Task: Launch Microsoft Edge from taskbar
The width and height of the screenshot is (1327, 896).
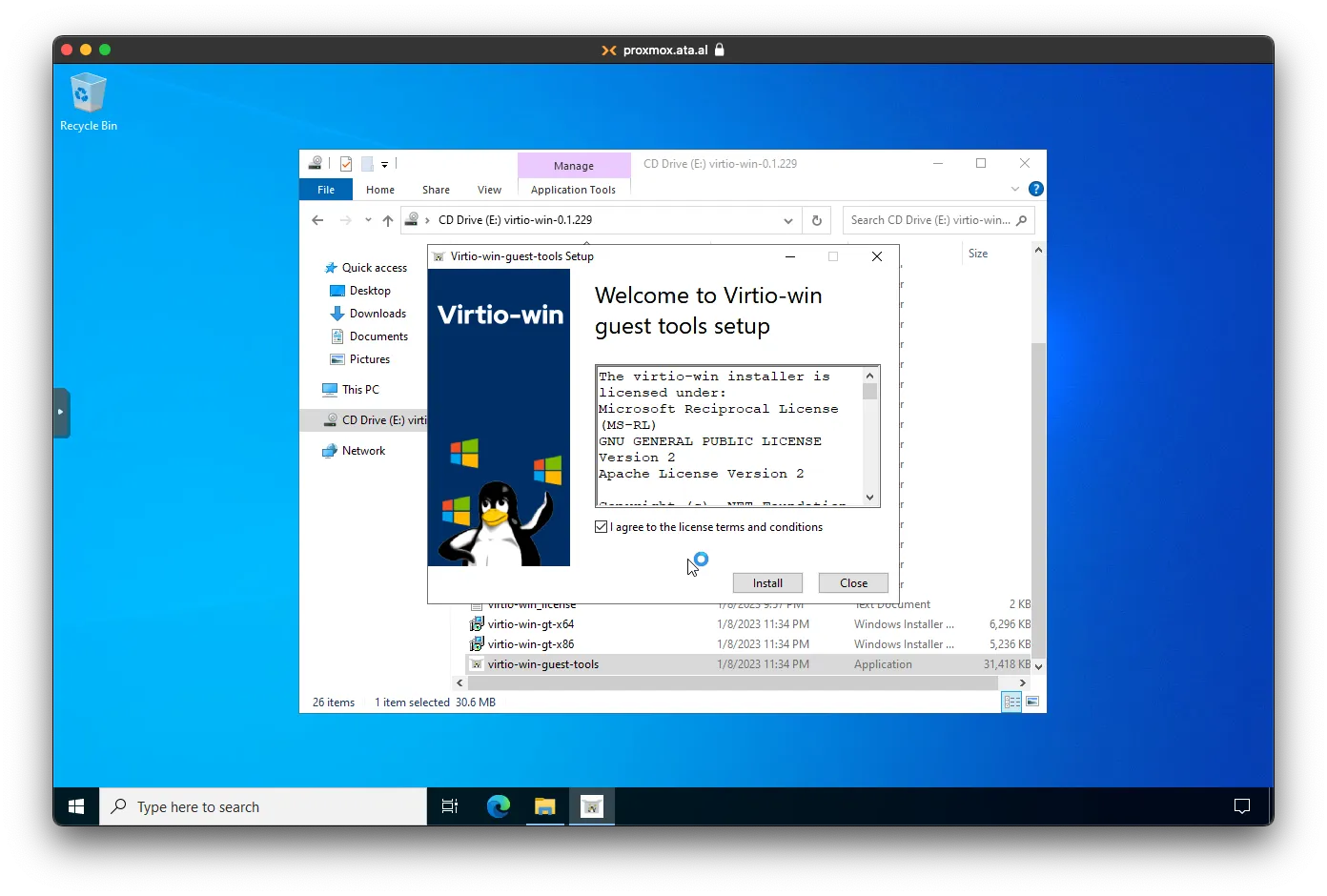Action: (498, 806)
